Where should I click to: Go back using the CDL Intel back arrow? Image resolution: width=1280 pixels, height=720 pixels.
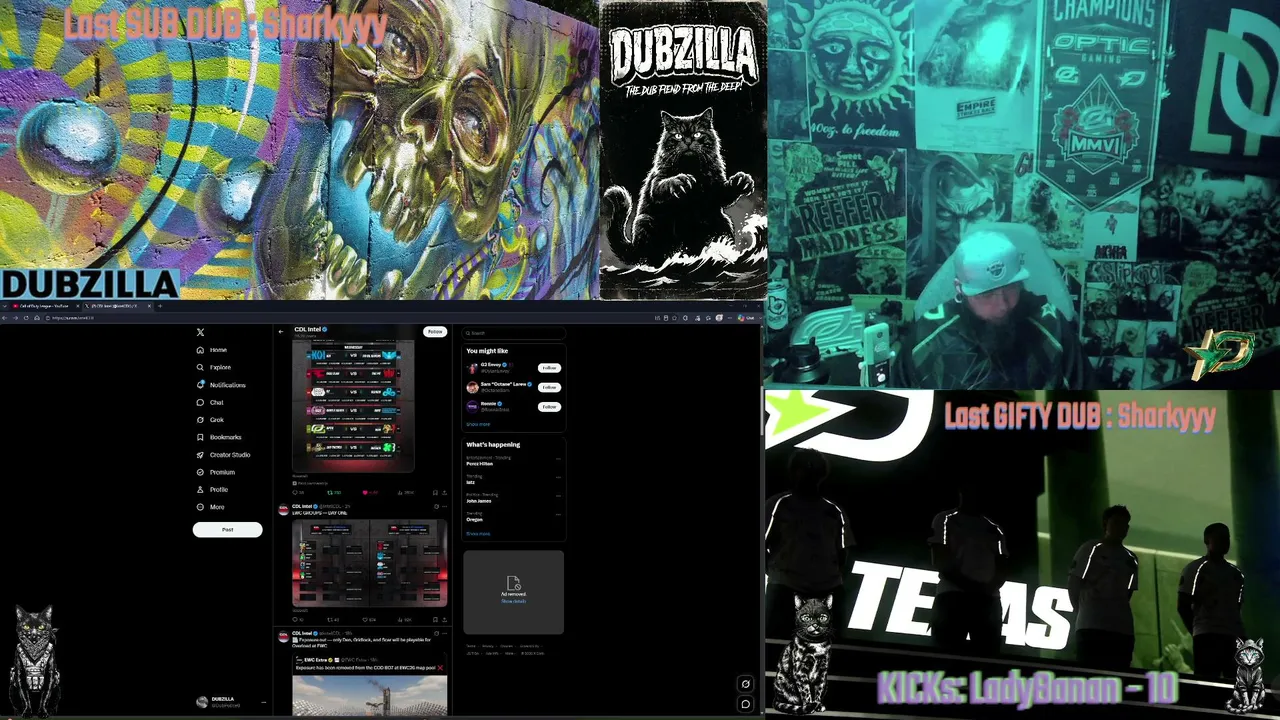pos(281,331)
